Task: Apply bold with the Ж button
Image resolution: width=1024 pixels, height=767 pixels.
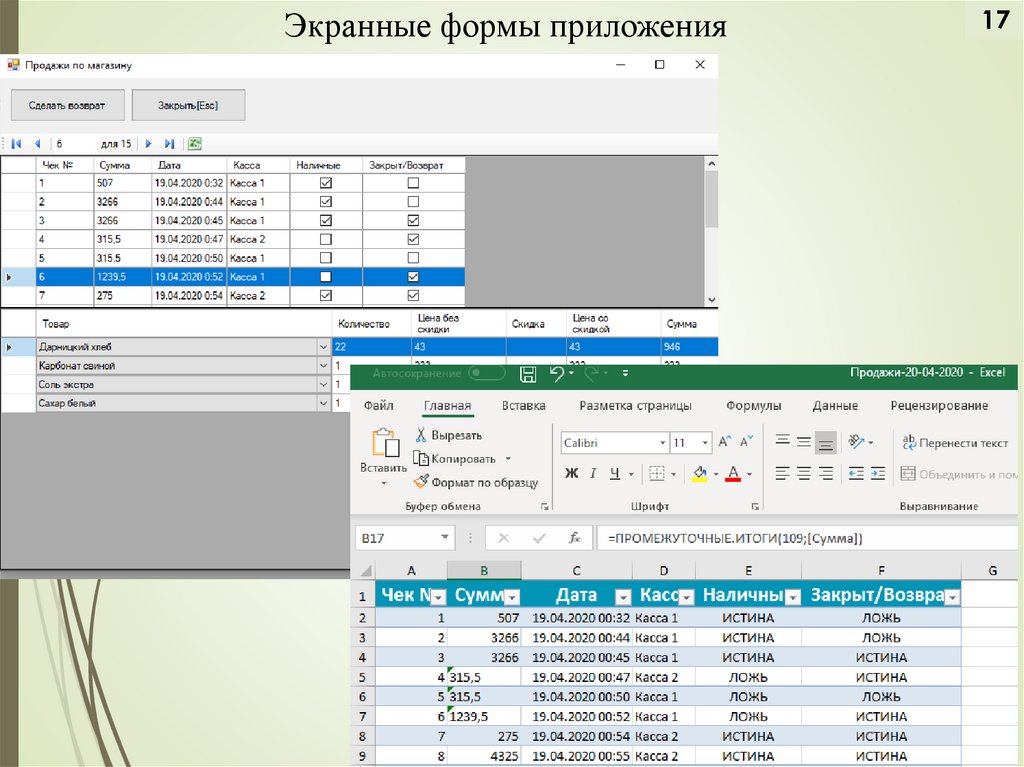Action: pos(571,473)
